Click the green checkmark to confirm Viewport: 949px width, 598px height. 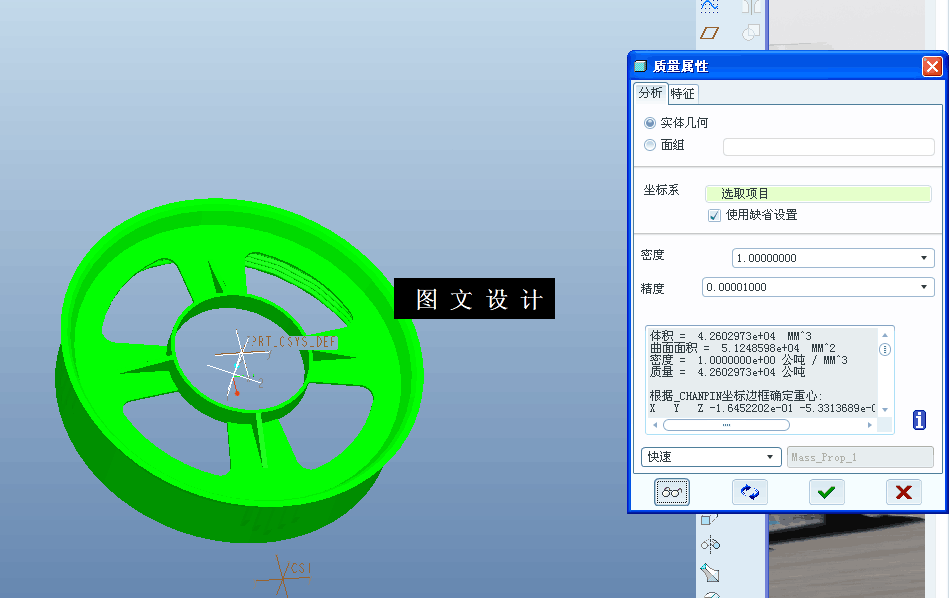(826, 491)
